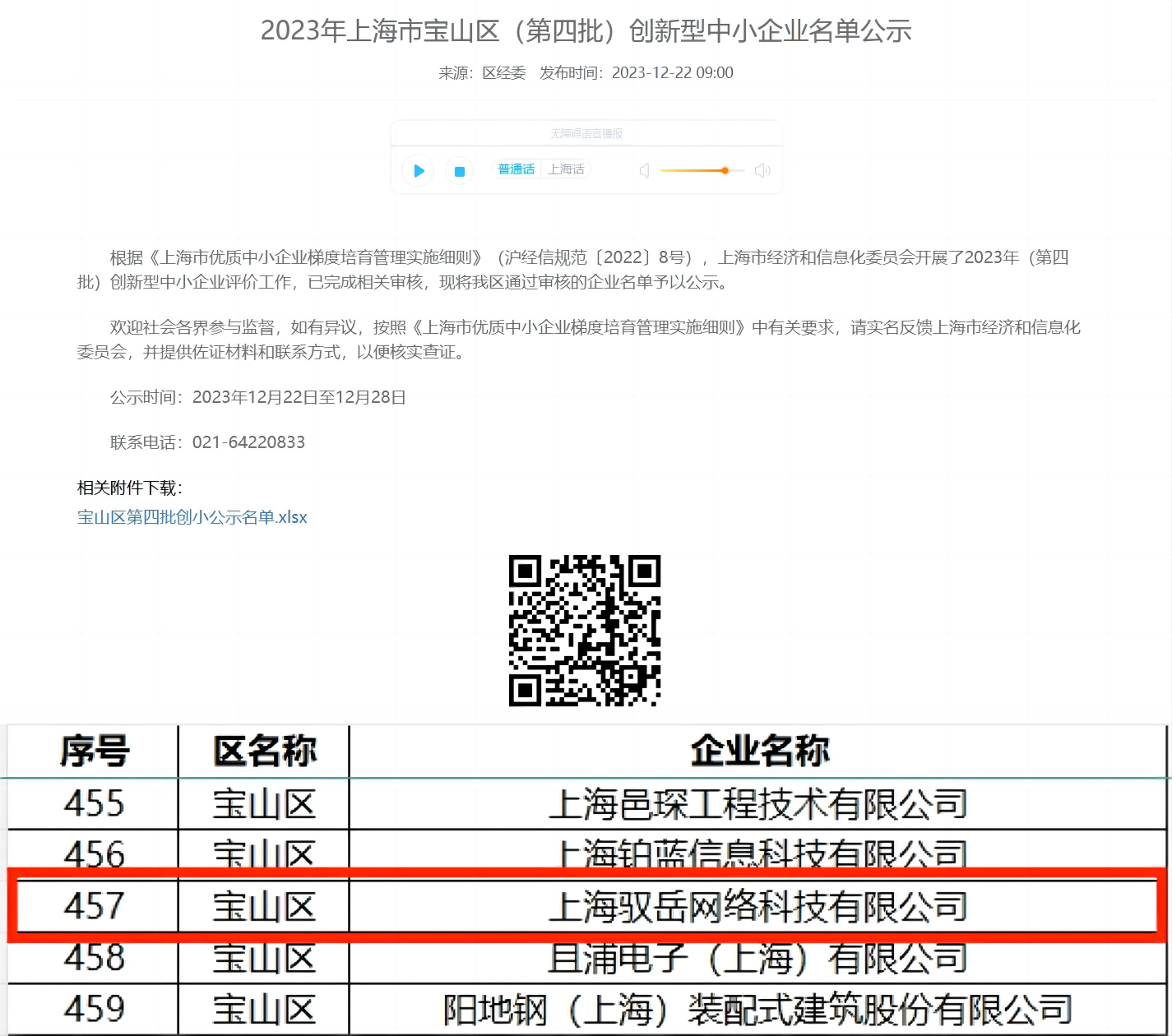Image resolution: width=1172 pixels, height=1036 pixels.
Task: Click the contact phone 021-64220833
Action: (248, 442)
